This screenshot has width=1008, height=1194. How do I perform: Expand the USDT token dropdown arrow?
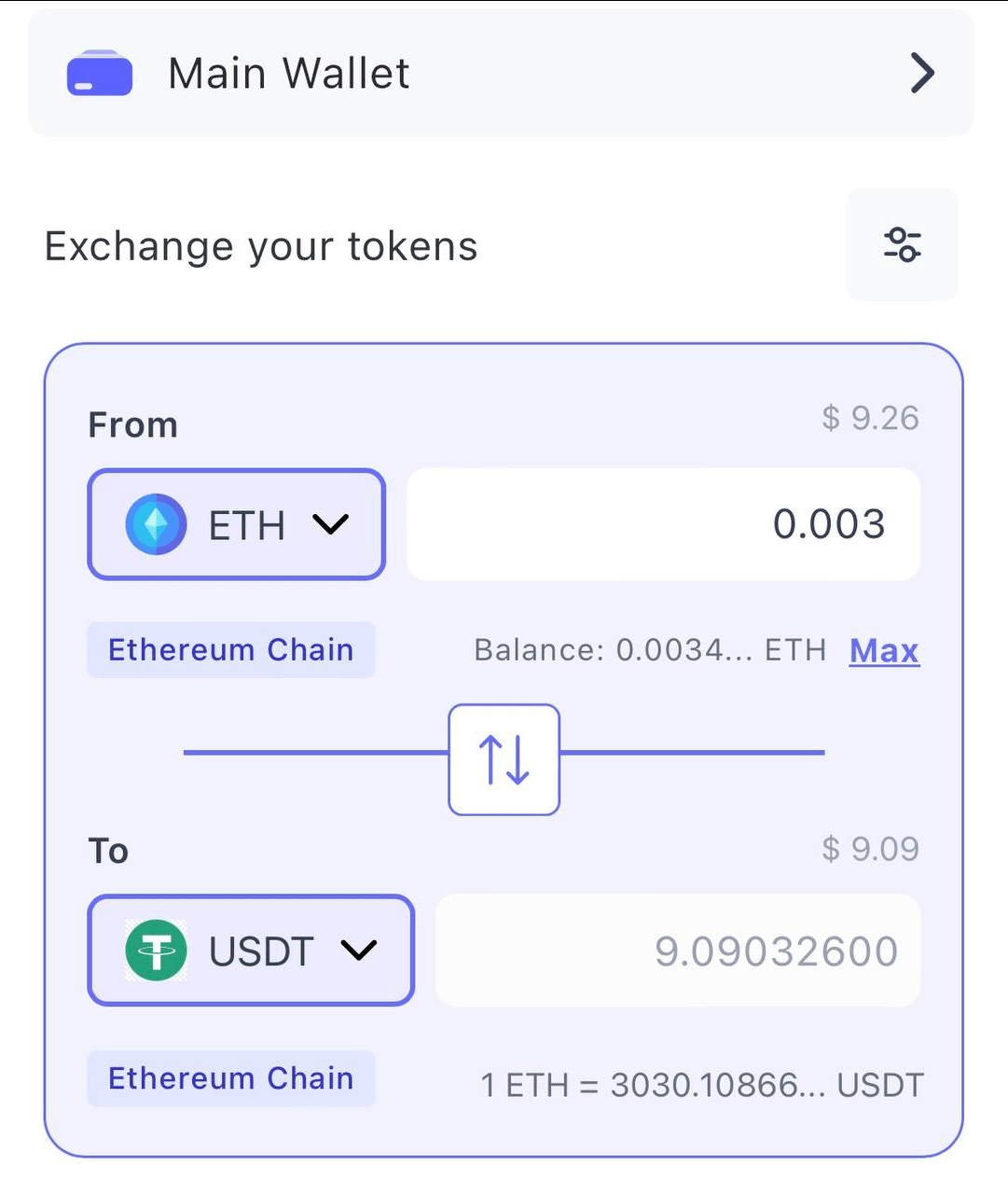point(358,951)
